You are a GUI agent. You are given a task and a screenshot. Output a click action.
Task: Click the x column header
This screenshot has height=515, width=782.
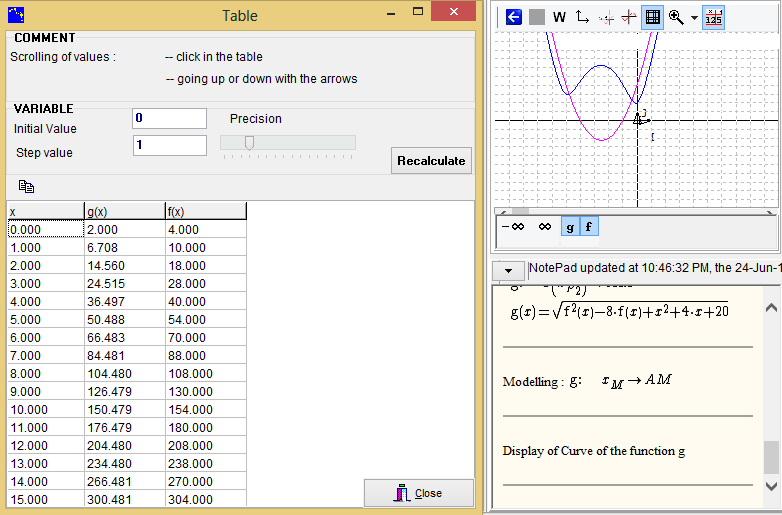46,211
